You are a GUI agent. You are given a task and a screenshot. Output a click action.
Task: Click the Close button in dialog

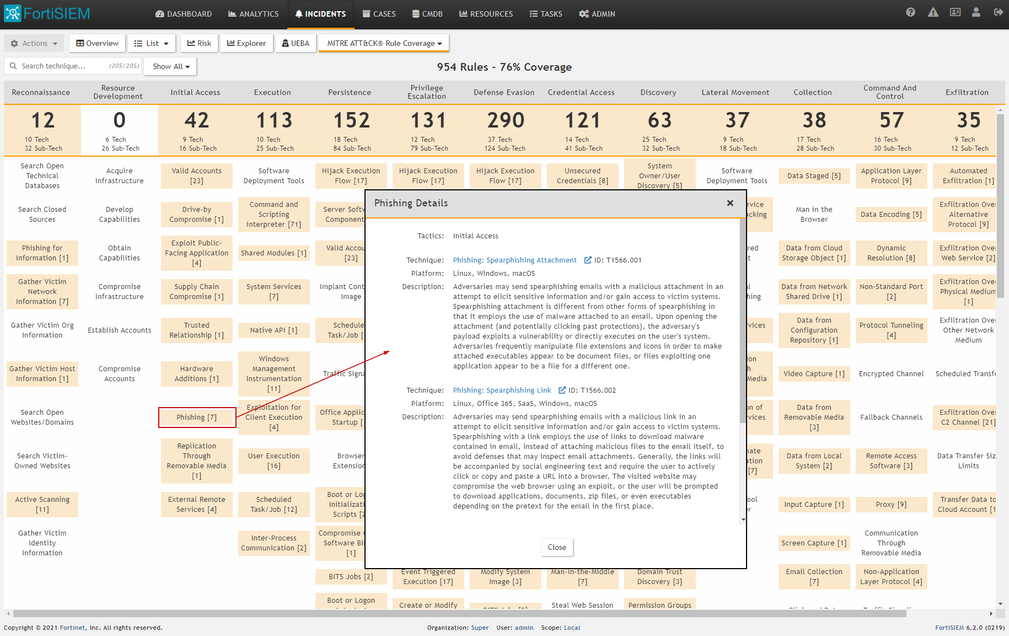click(557, 547)
